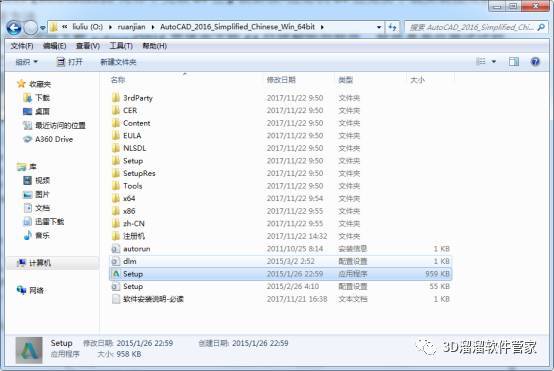
Task: Click the x64 folder icon
Action: point(116,198)
